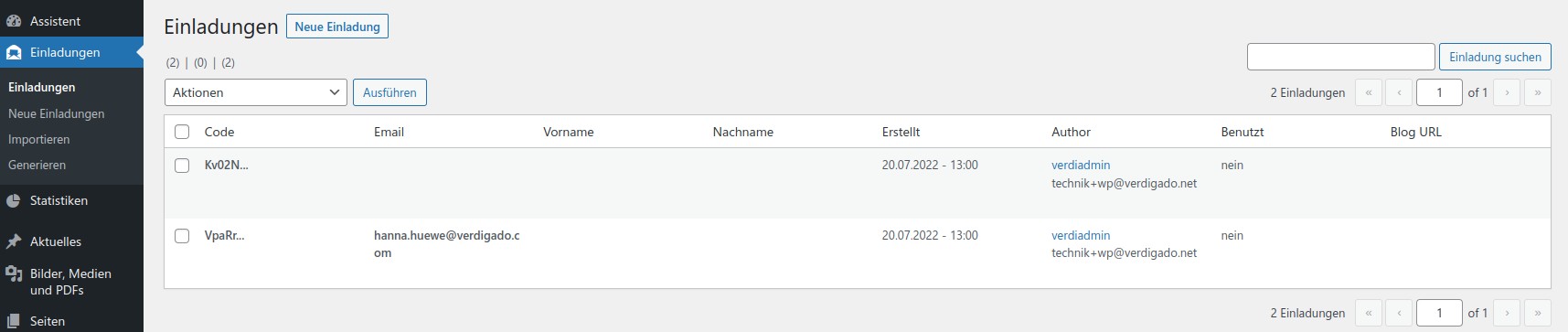Viewport: 1568px width, 332px height.
Task: Open the Importieren submenu item
Action: click(39, 139)
